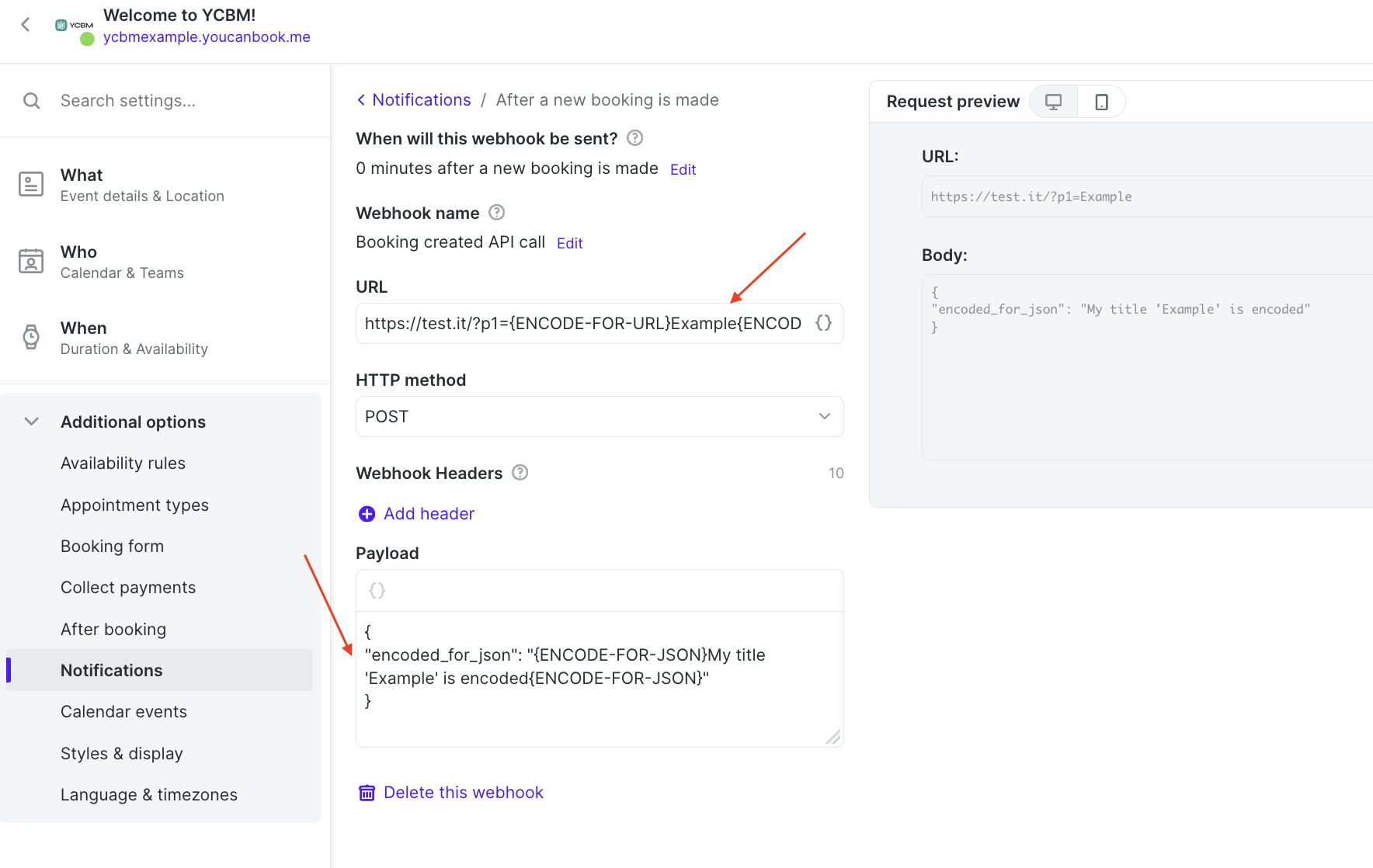Click the preview Body box
The image size is (1373, 868).
tap(1148, 367)
